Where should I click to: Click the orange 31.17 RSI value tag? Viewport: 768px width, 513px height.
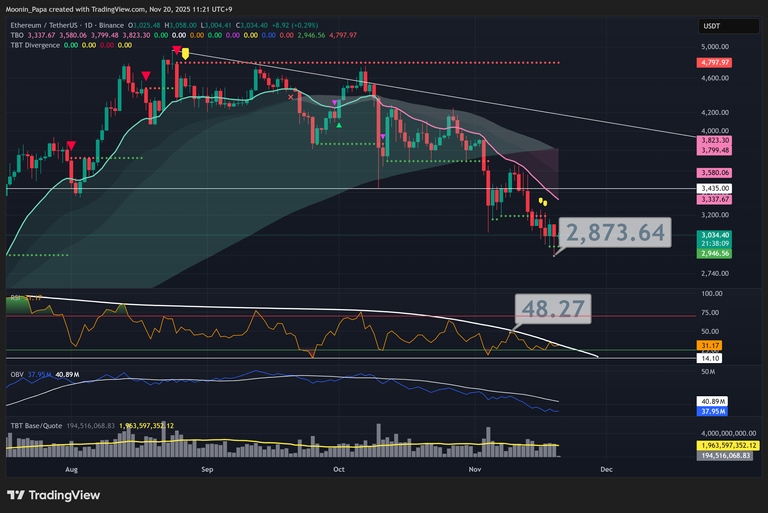coord(714,345)
